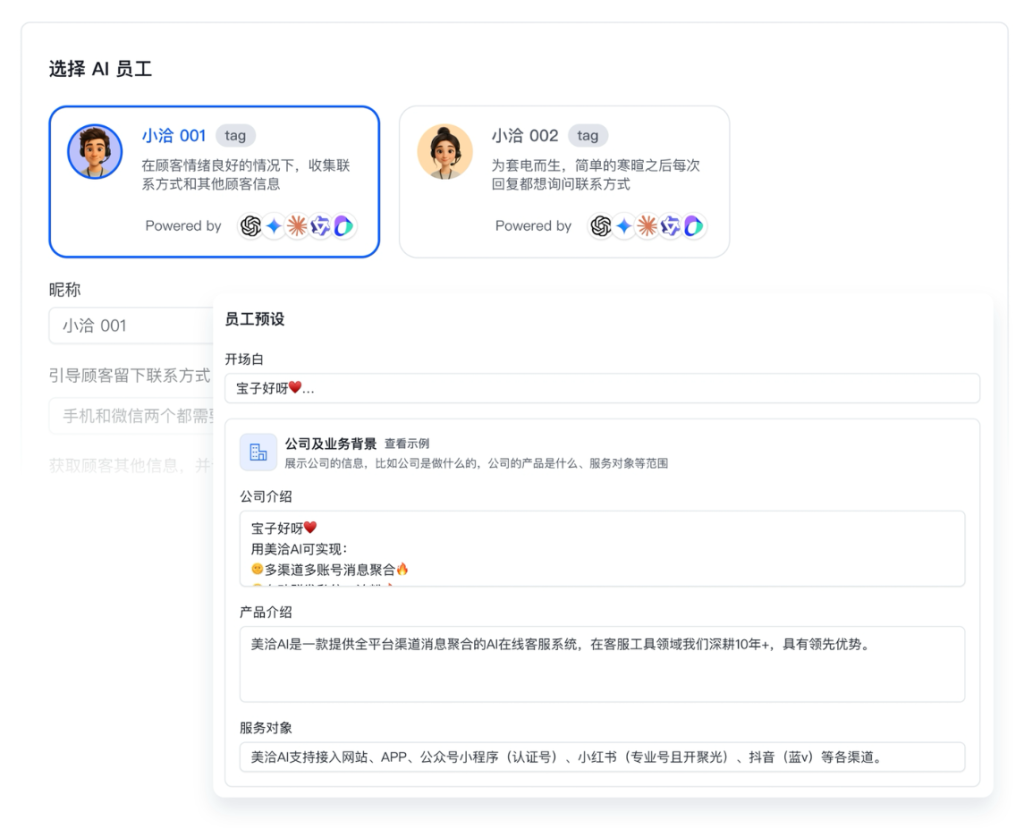
Task: Open 小洽 001's avatar picture
Action: pos(94,152)
